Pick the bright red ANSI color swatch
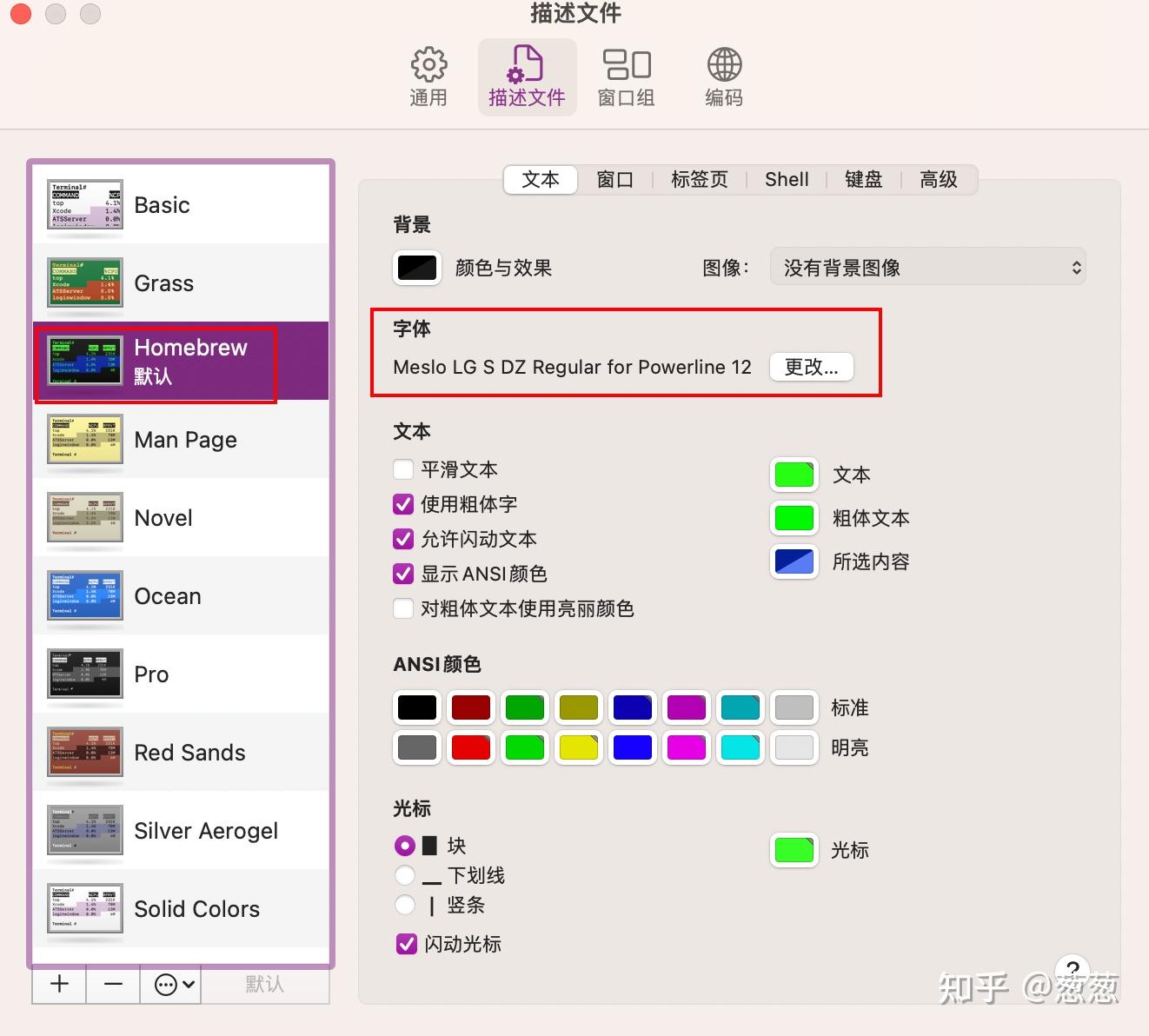 click(x=470, y=747)
